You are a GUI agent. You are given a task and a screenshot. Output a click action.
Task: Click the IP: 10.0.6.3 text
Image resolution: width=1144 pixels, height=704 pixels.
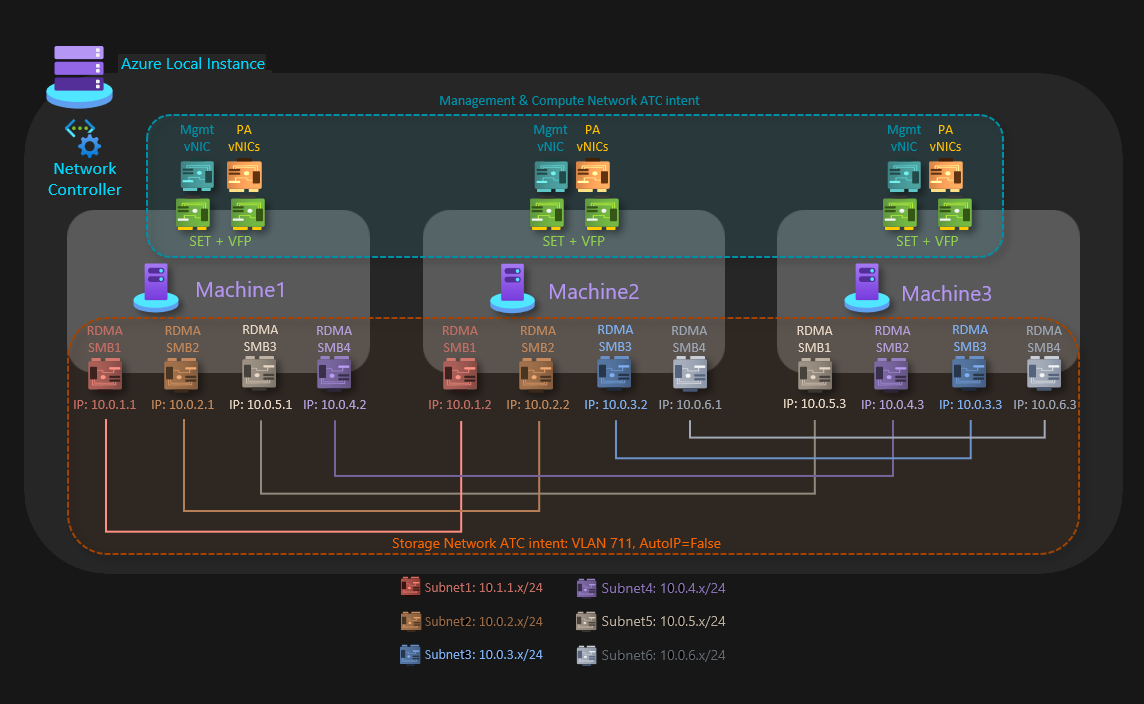click(x=1045, y=404)
